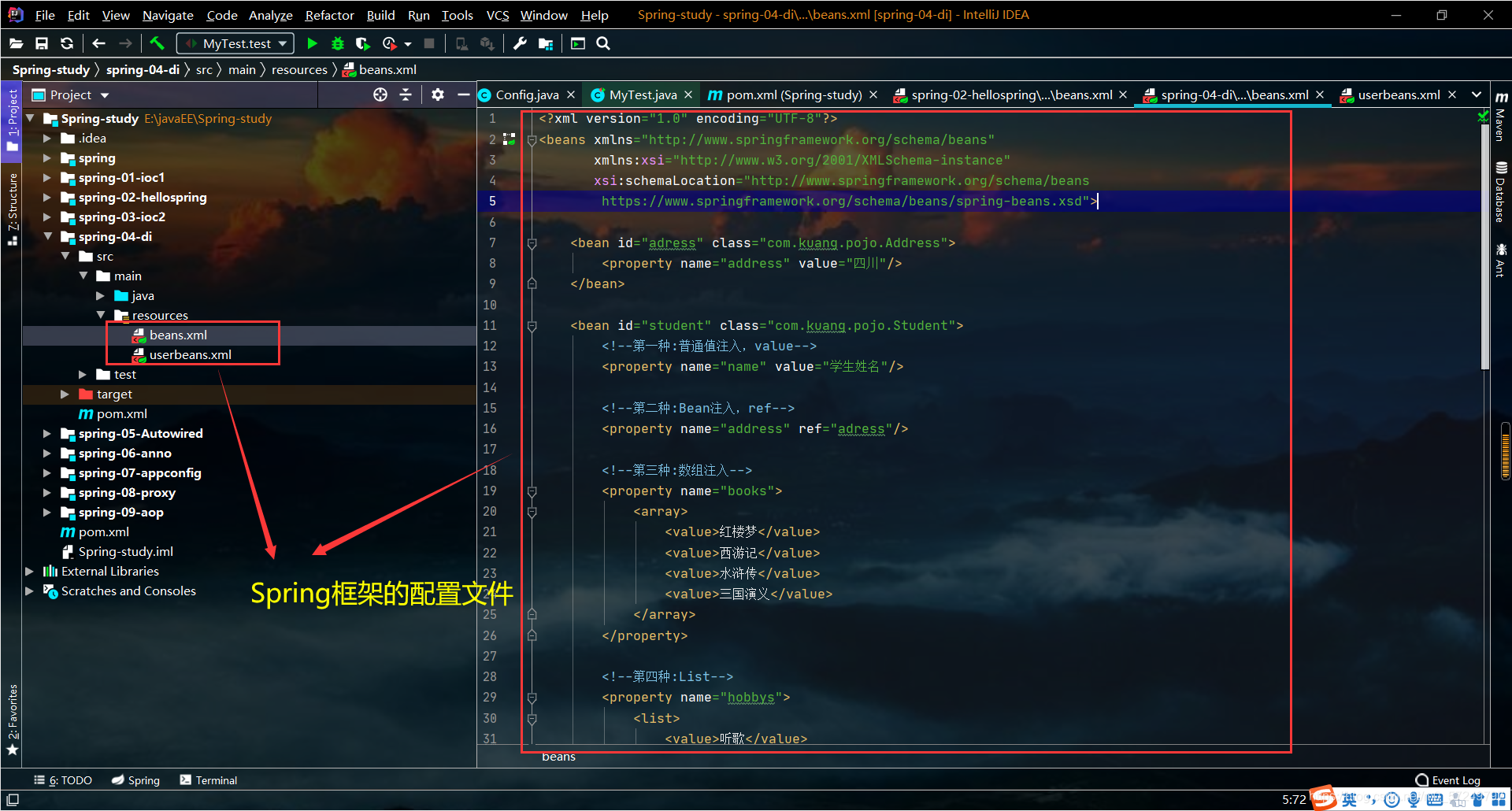Click the Spring bean gutter icon on line 2

[510, 139]
